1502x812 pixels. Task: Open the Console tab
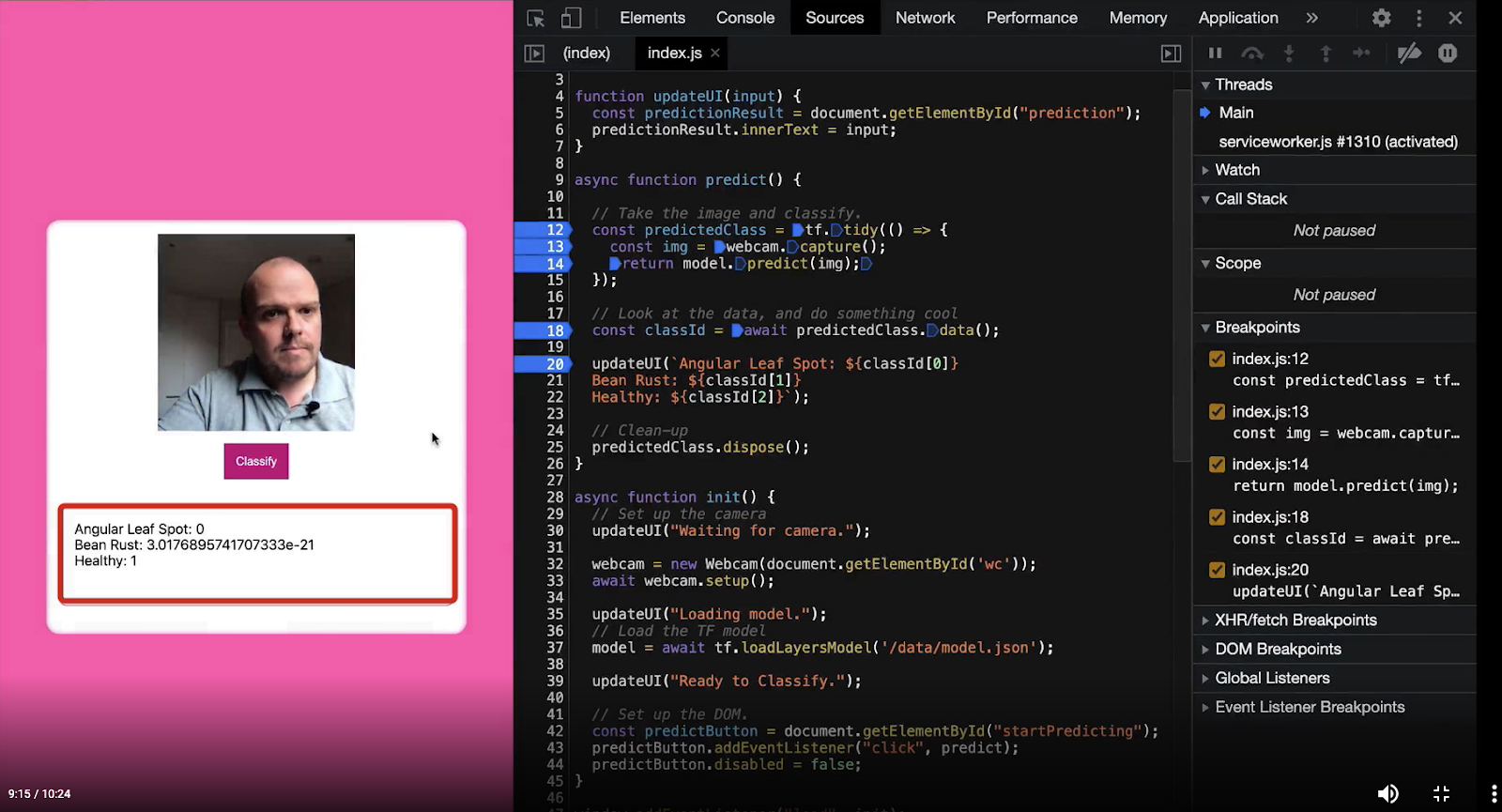[745, 18]
